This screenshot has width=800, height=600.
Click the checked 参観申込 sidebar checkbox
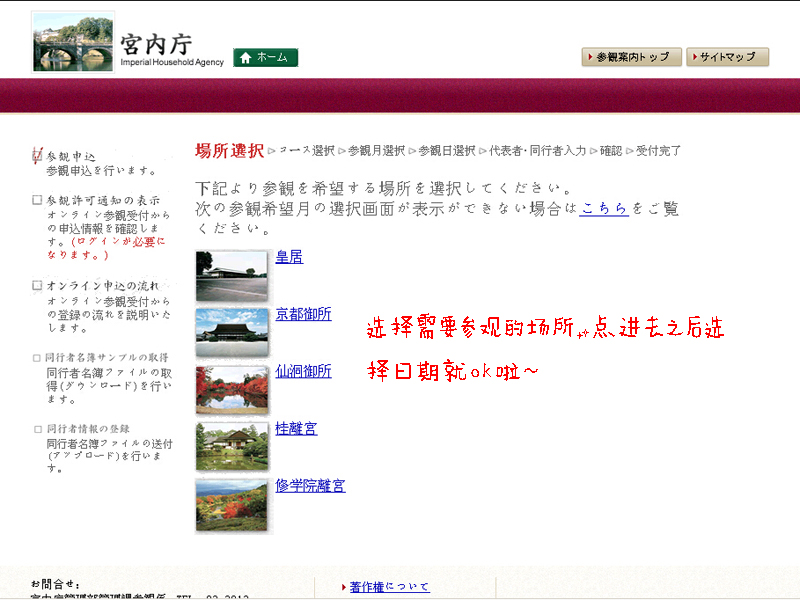[x=37, y=156]
